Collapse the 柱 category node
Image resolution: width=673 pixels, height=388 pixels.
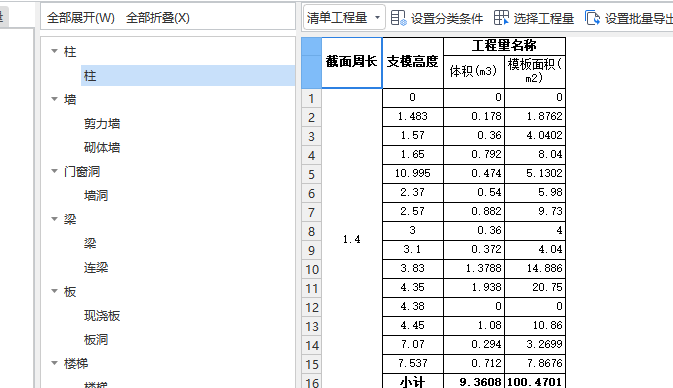pos(55,52)
